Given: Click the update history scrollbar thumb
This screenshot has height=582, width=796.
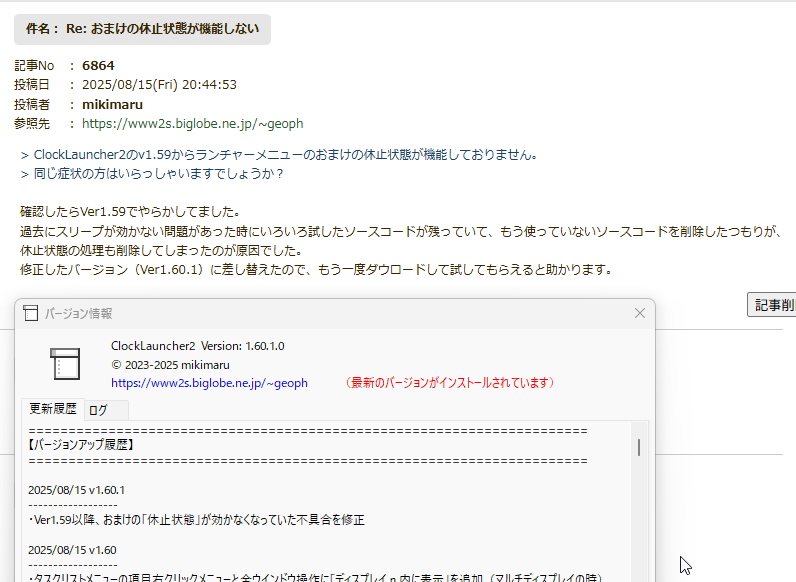Looking at the screenshot, I should pos(639,447).
